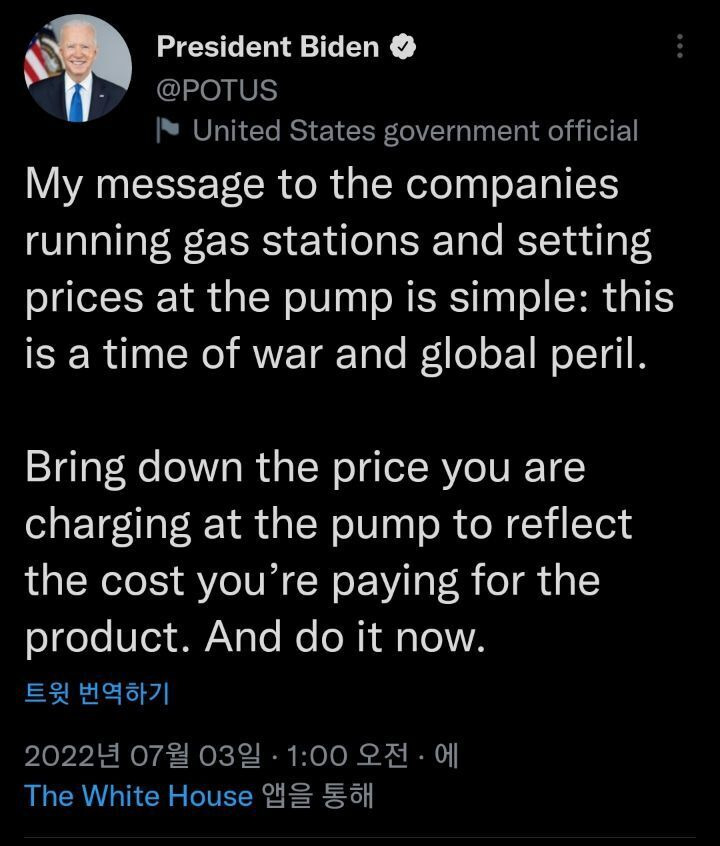The image size is (720, 846).
Task: Open "The White House" source link
Action: click(x=138, y=796)
